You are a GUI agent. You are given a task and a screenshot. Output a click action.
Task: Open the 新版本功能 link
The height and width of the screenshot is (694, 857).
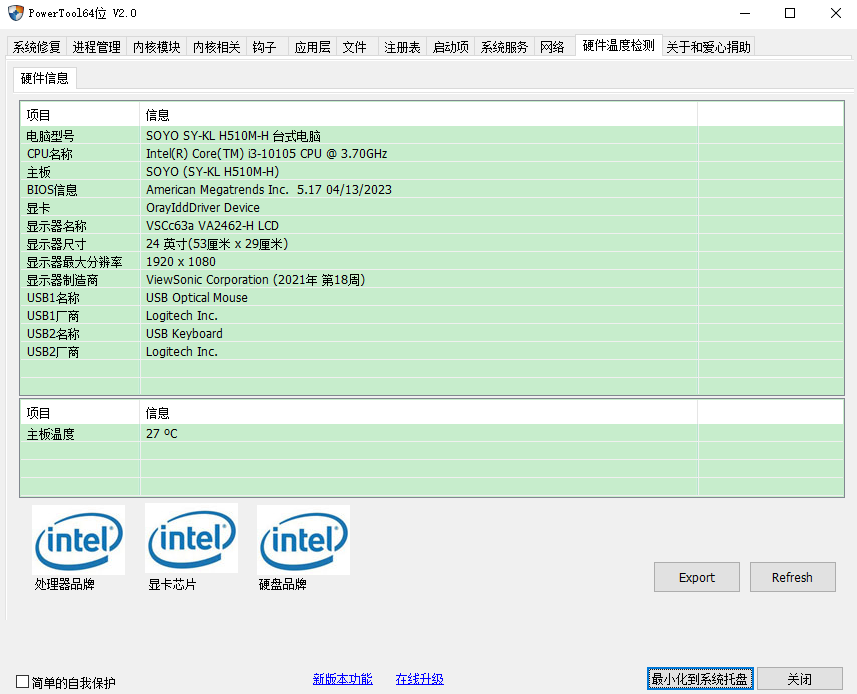[342, 679]
